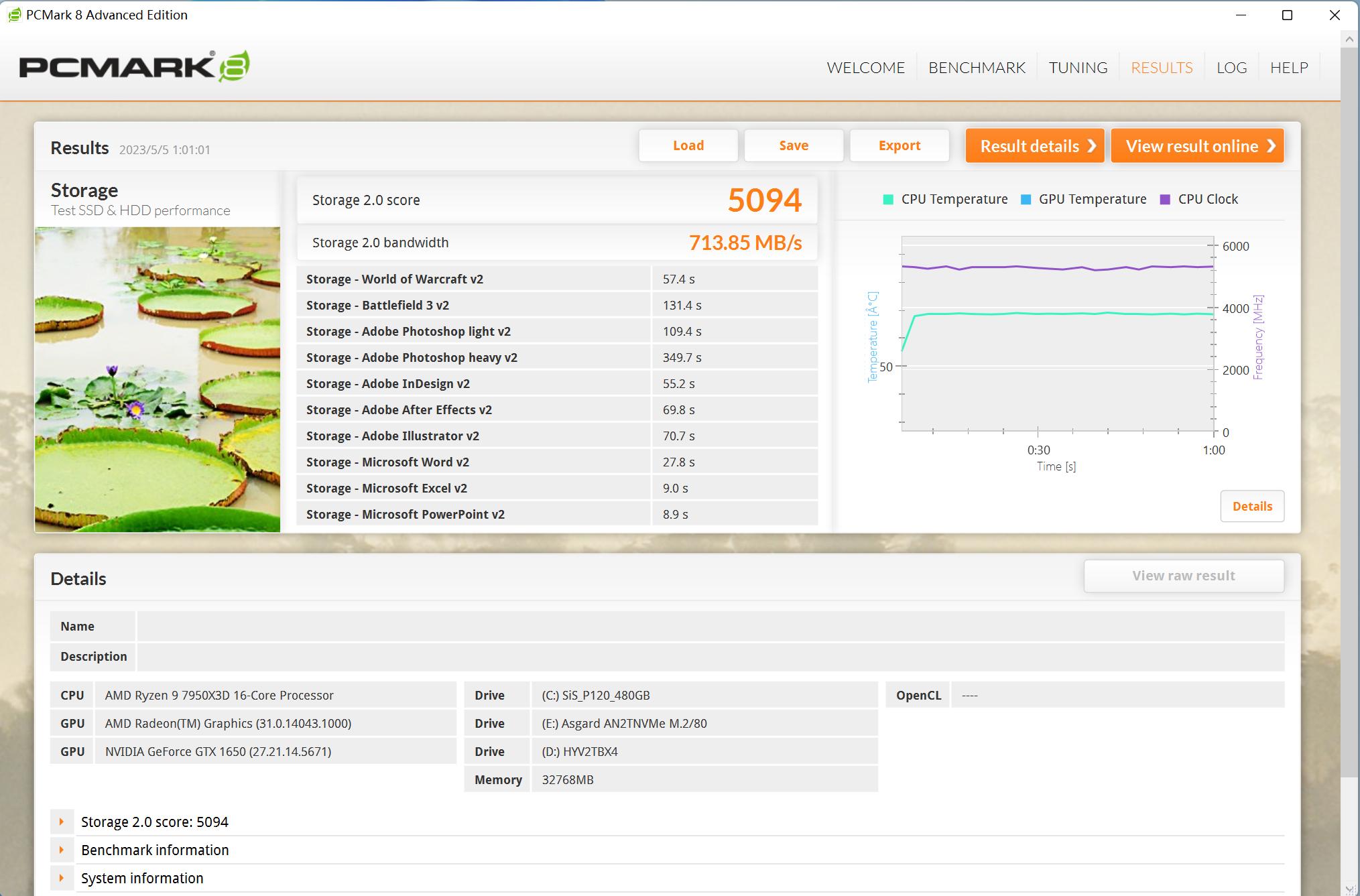The width and height of the screenshot is (1360, 896).
Task: Click the PCMark title bar app icon
Action: click(14, 15)
